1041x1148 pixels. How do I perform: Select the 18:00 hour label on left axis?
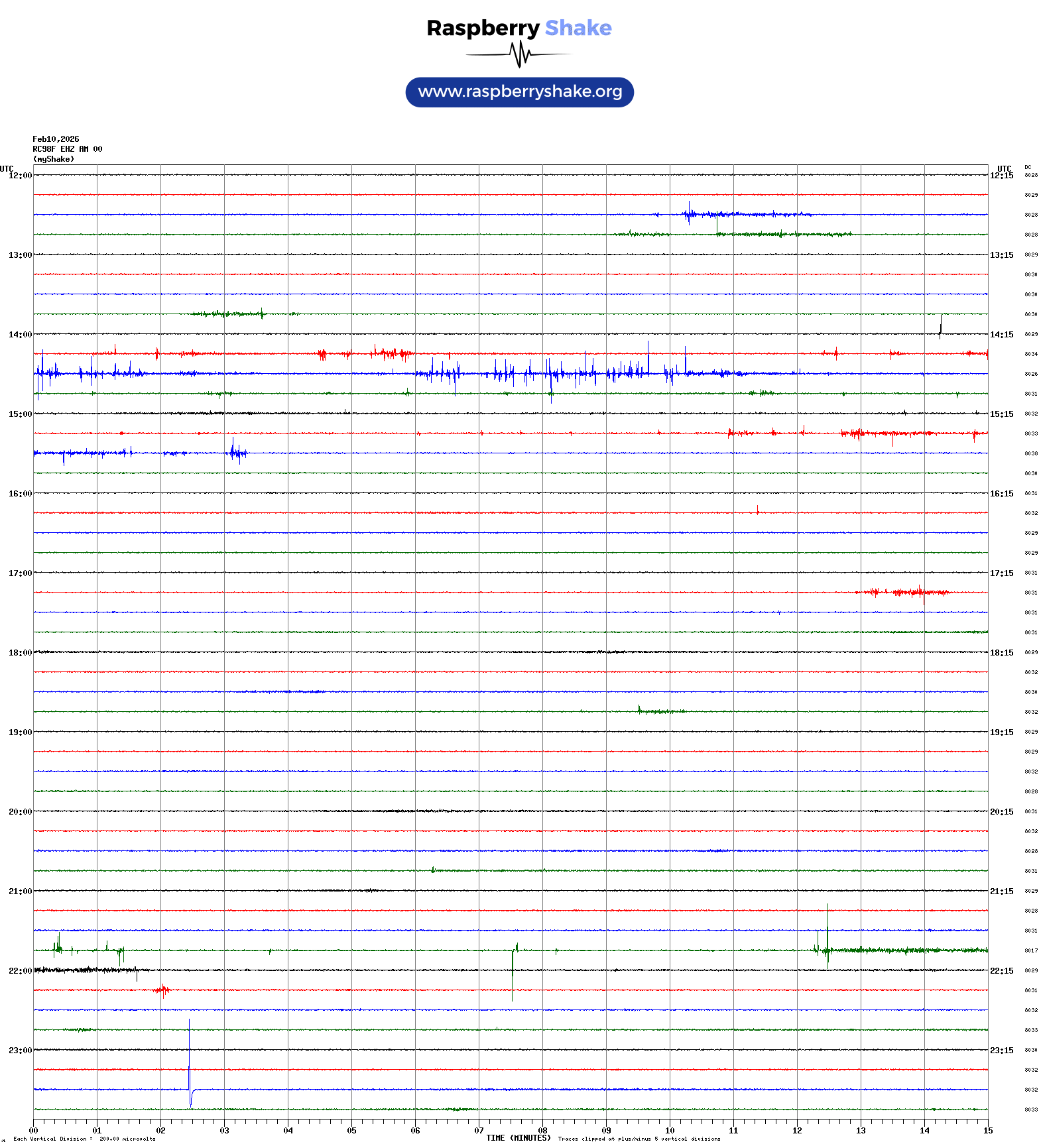click(20, 653)
